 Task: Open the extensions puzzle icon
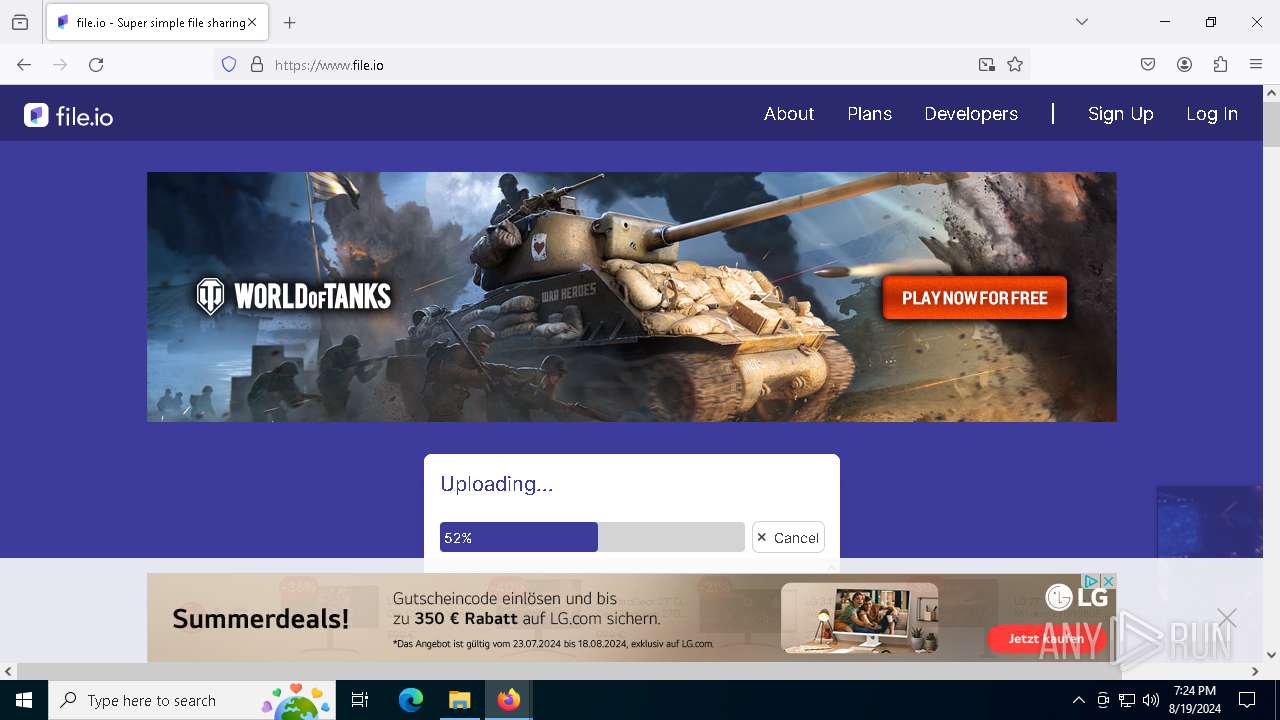tap(1220, 65)
